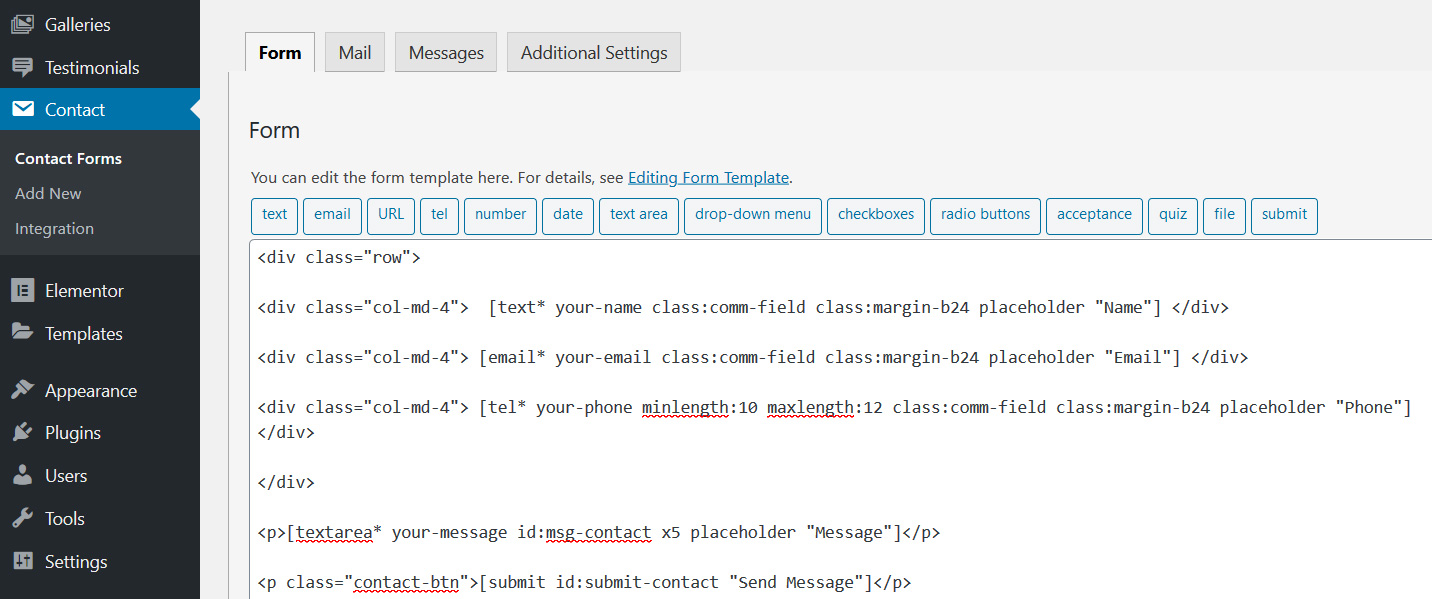
Task: Click the Appearance paintbrush icon
Action: tap(22, 390)
